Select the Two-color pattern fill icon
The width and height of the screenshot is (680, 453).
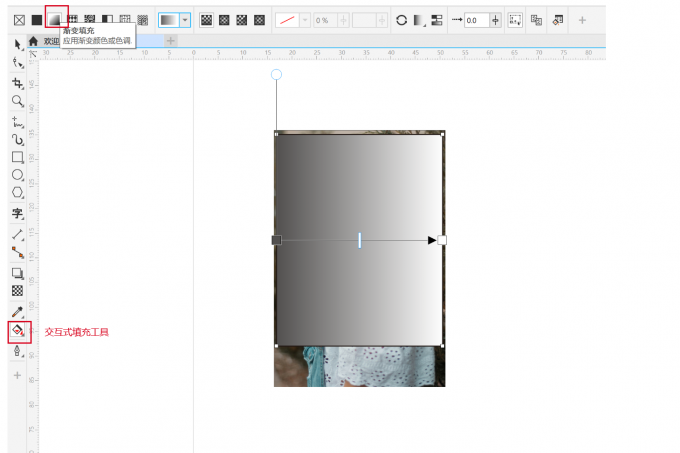(108, 19)
